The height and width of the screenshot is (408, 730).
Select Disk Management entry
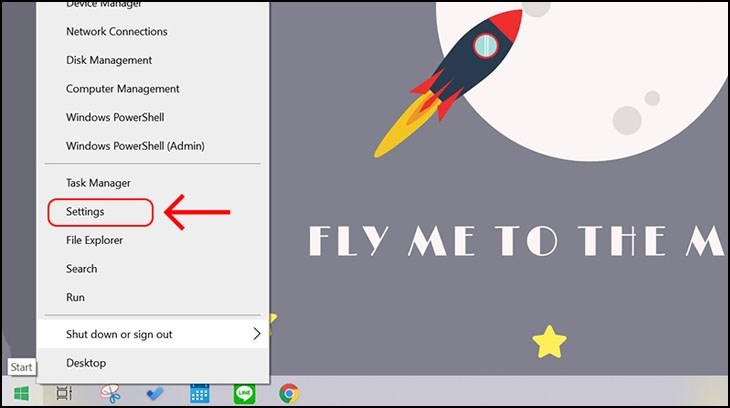coord(109,60)
